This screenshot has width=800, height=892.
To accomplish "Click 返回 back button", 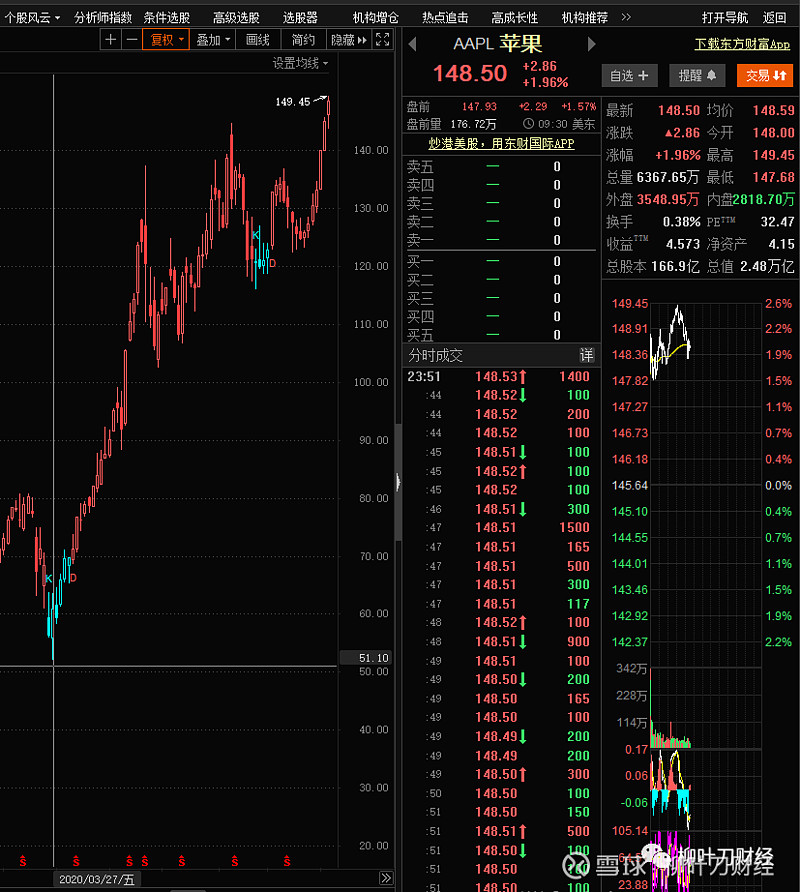I will pos(774,18).
